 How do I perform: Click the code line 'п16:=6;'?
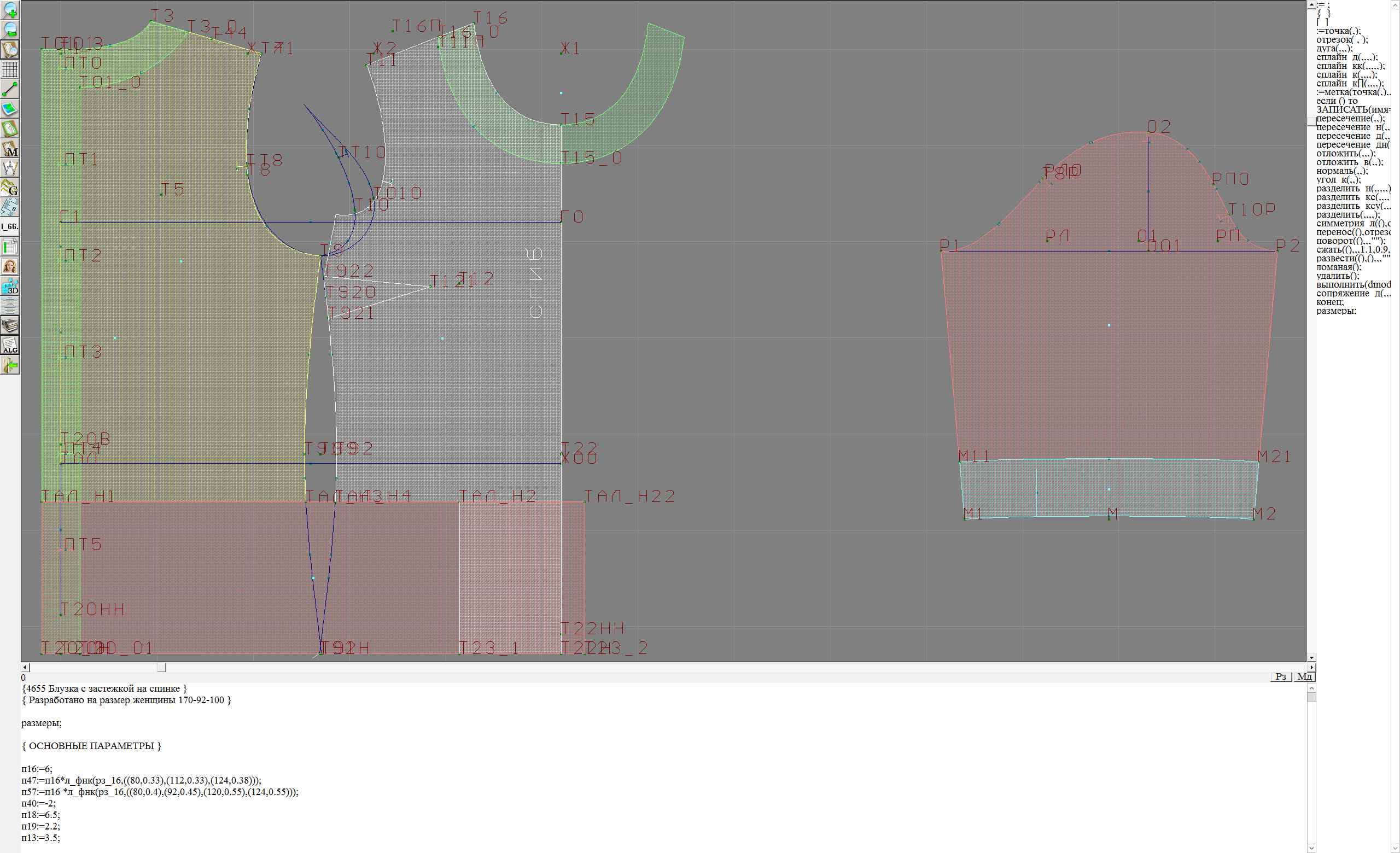[x=37, y=769]
